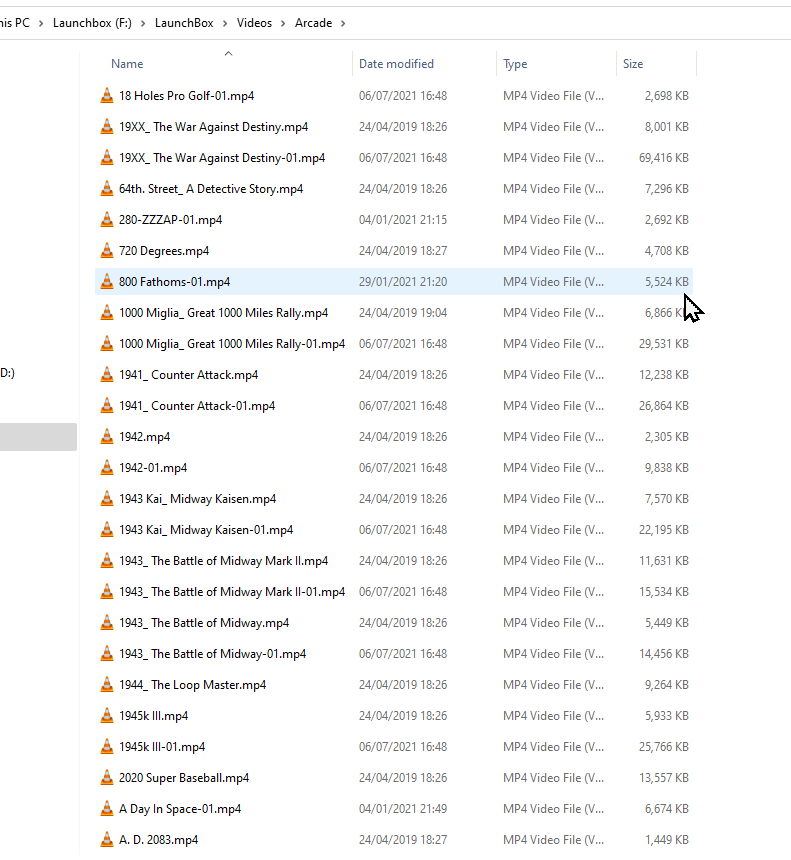Select file name 19XX_ The War Against Destiny-01.mp4
The image size is (791, 860).
coord(222,157)
